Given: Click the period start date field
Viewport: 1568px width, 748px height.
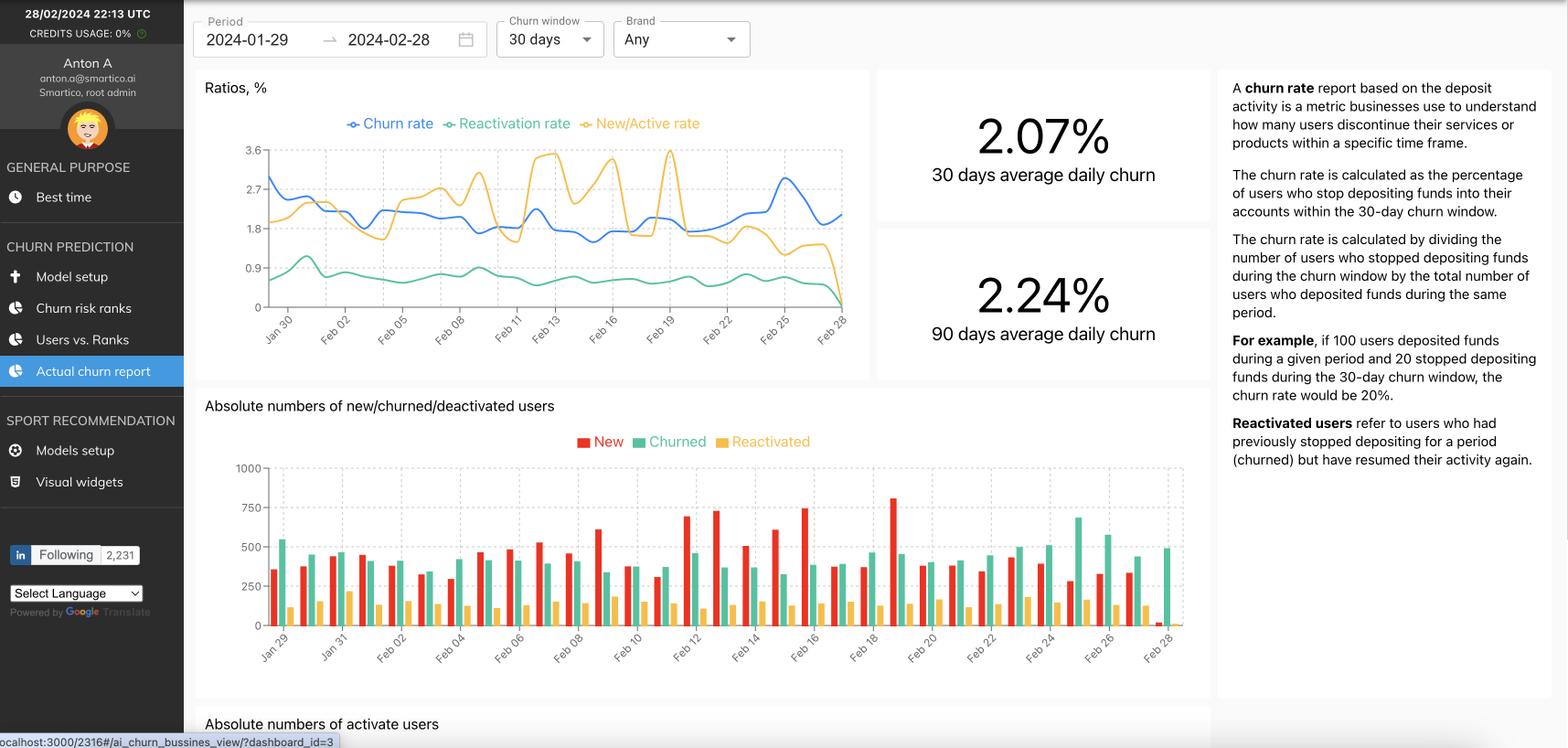Looking at the screenshot, I should coord(248,40).
